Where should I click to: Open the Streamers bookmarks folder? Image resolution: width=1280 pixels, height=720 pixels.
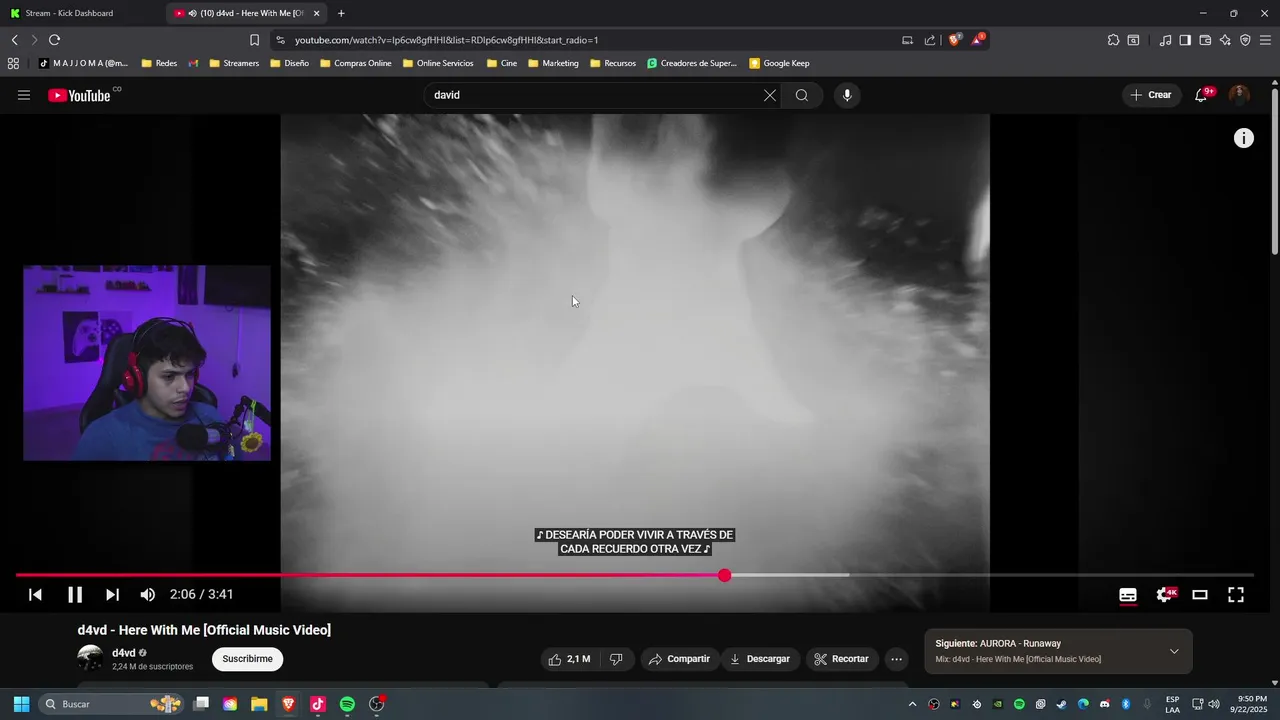point(234,63)
